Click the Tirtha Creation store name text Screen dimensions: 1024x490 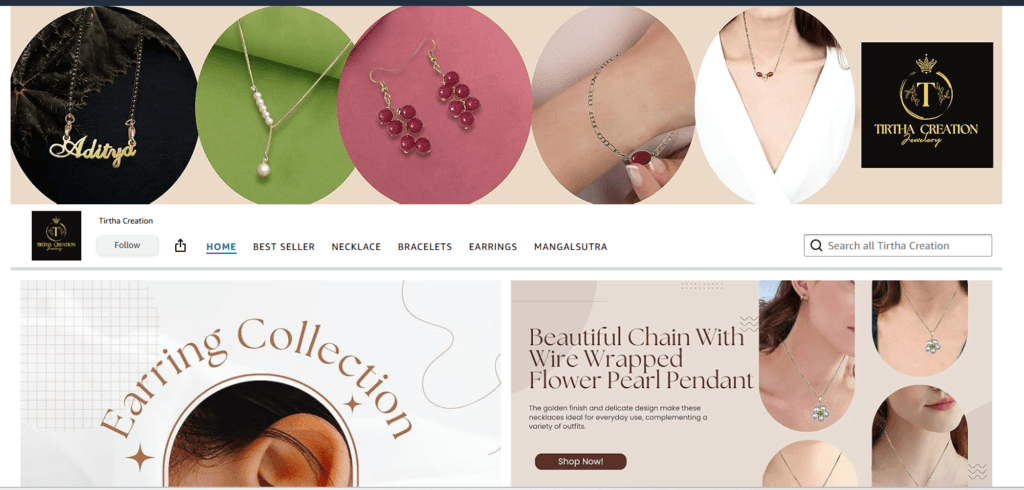click(x=125, y=221)
